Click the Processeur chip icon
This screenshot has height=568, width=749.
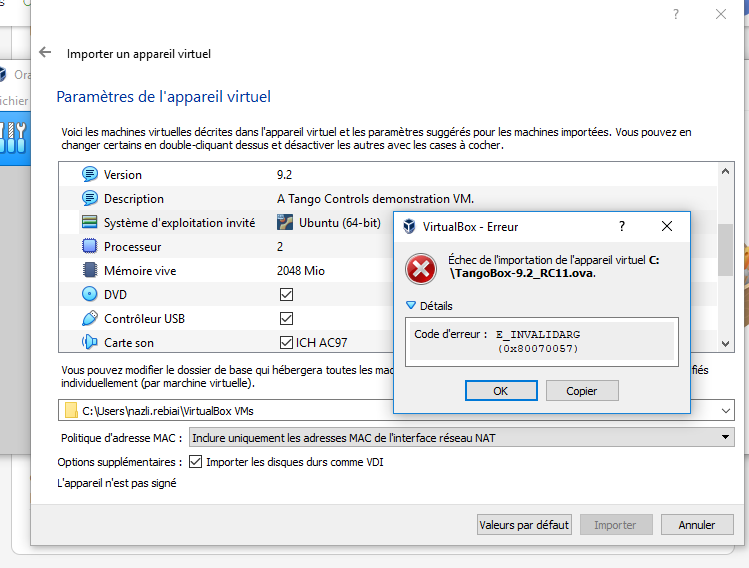89,246
